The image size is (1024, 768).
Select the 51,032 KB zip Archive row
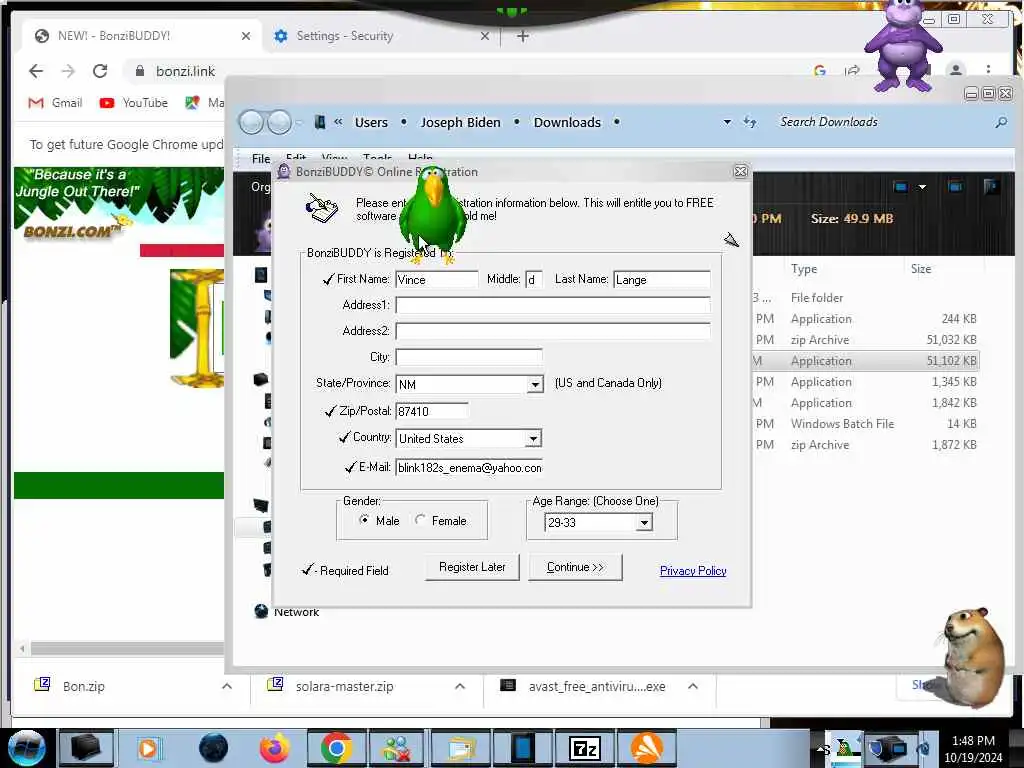coord(866,340)
